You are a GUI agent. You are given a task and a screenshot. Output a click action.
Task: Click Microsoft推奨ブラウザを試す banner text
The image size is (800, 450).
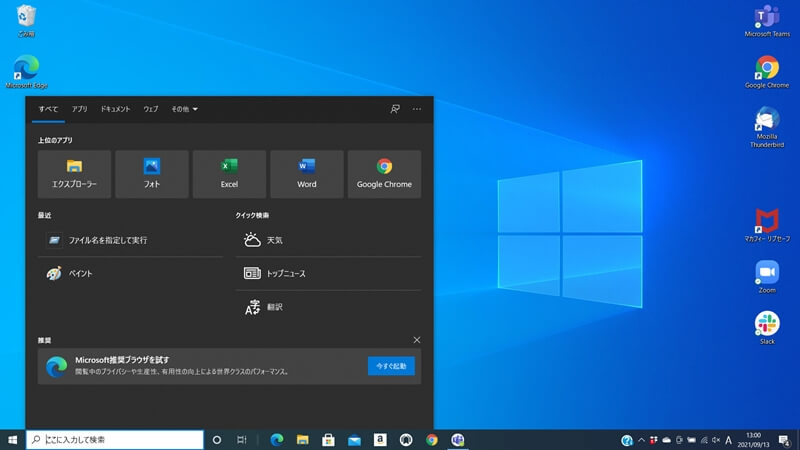coord(122,360)
